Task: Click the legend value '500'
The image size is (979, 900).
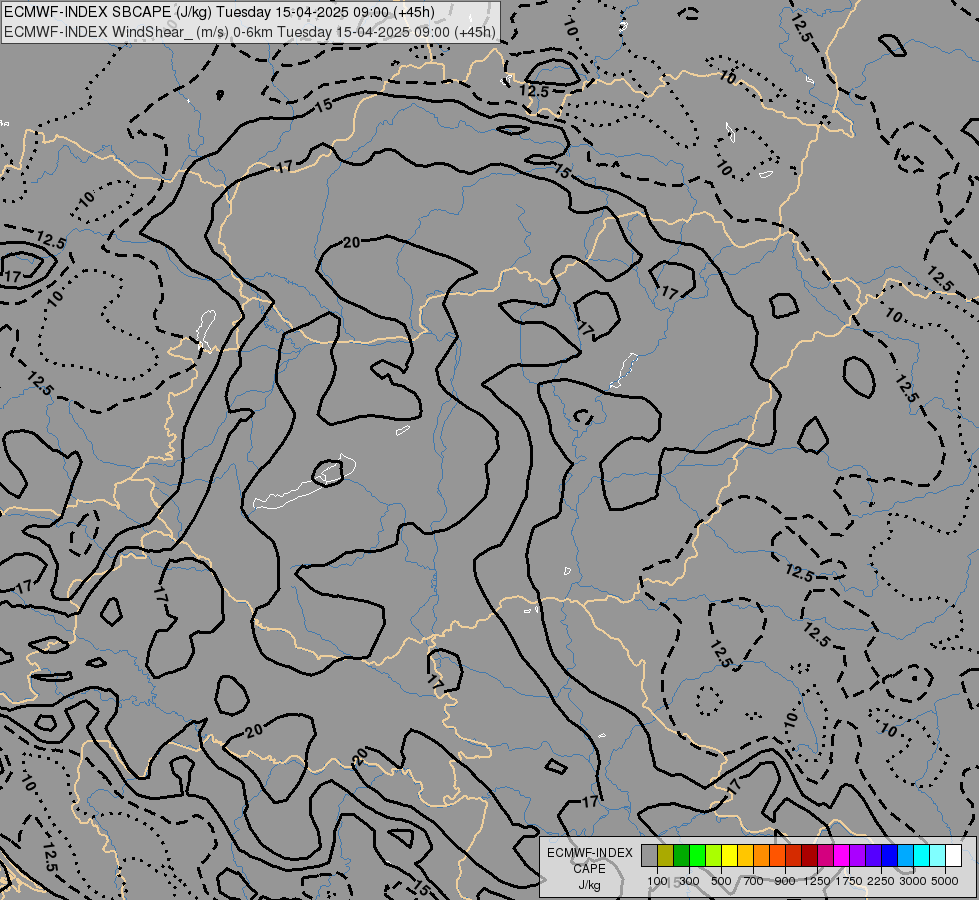Action: point(721,881)
